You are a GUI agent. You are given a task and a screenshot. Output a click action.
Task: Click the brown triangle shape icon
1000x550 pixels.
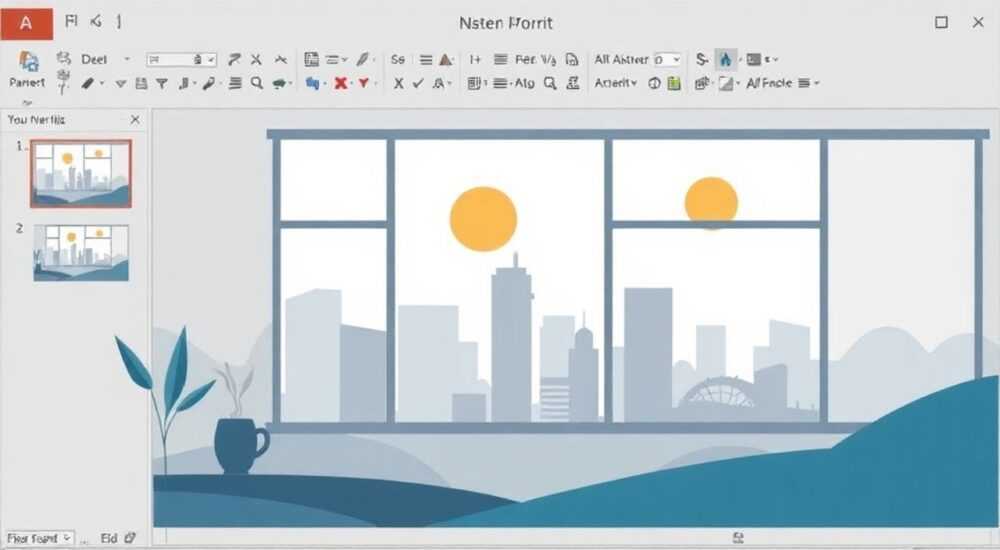(446, 60)
